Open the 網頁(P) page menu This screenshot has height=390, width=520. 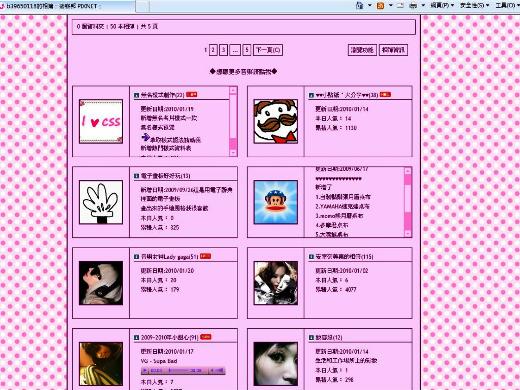pos(442,5)
